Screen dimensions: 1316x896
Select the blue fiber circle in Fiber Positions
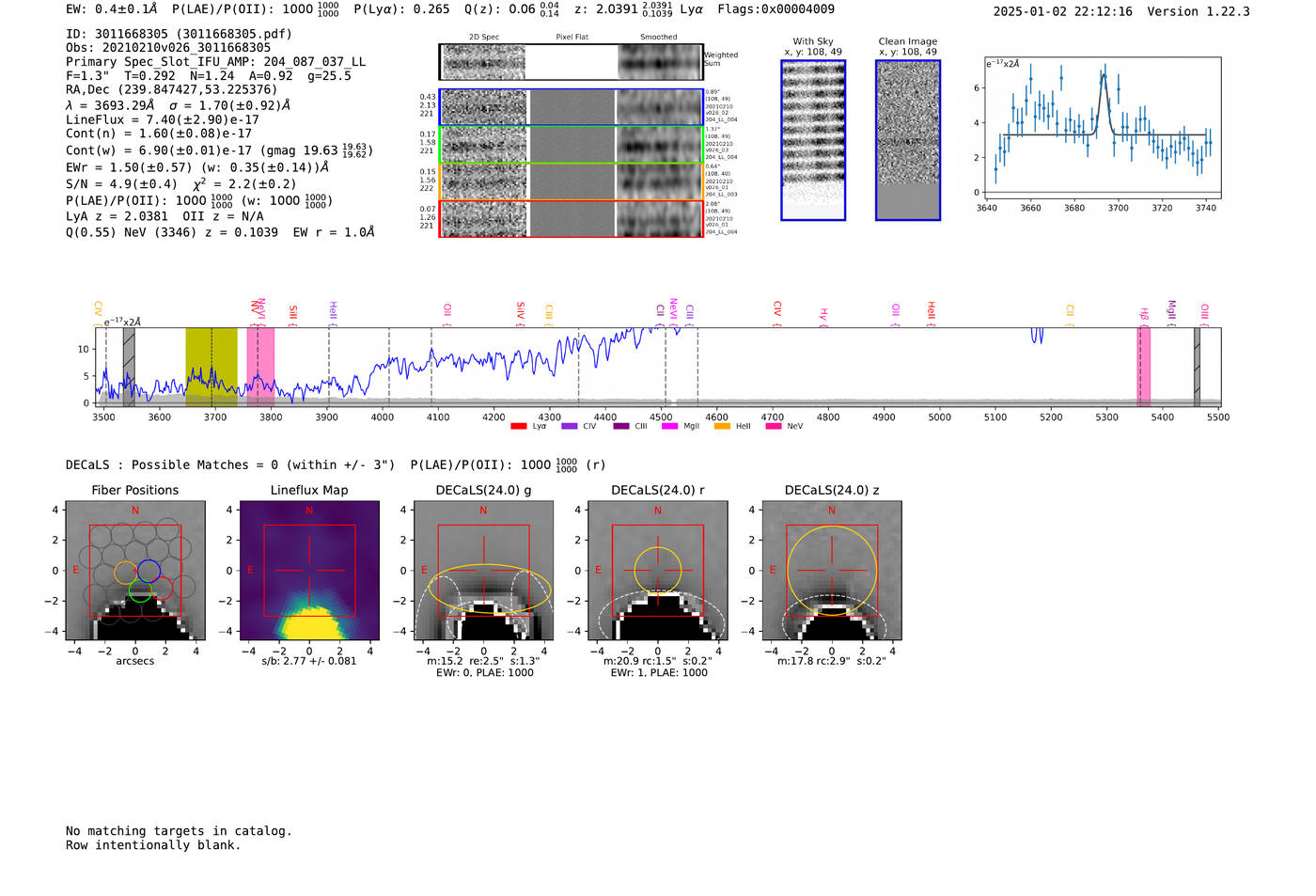coord(149,571)
